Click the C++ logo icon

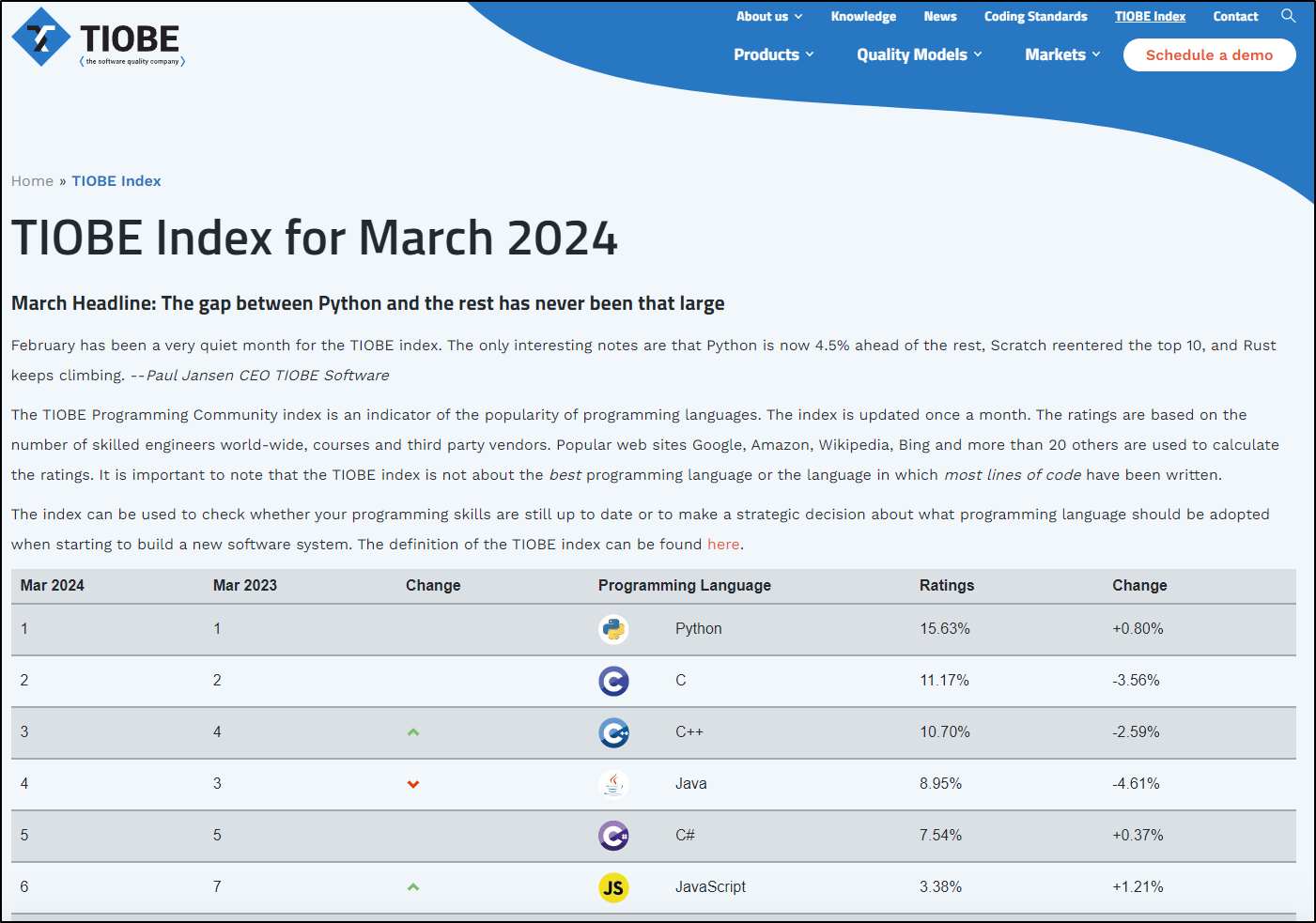click(613, 732)
